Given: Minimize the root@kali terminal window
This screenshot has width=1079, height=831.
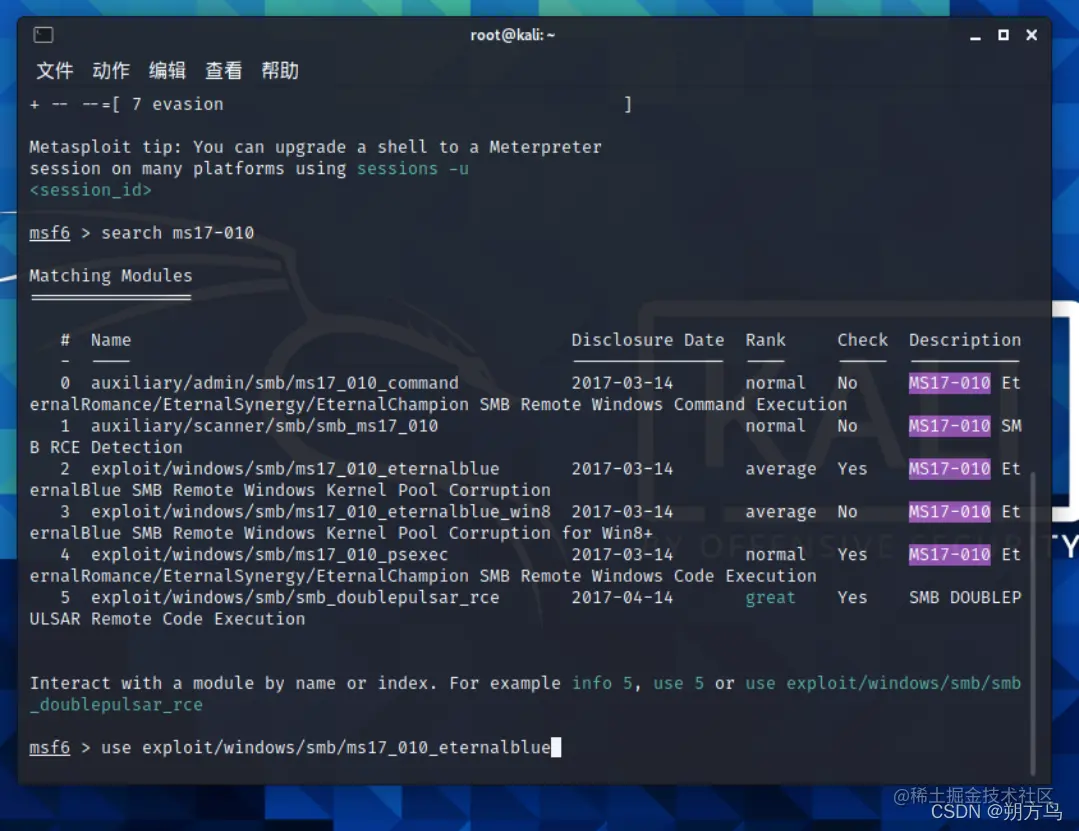Looking at the screenshot, I should (975, 36).
